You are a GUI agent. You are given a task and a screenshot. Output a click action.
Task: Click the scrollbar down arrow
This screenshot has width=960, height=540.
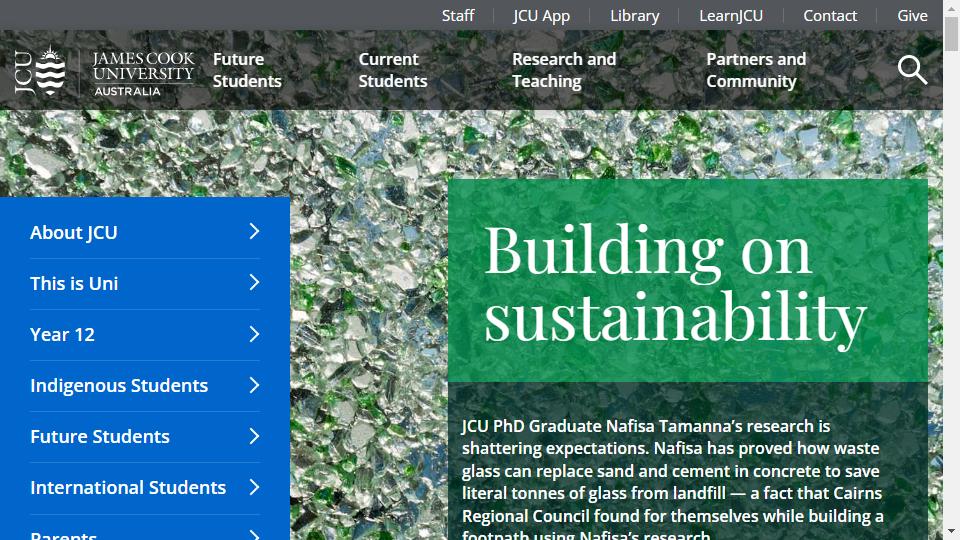click(951, 531)
